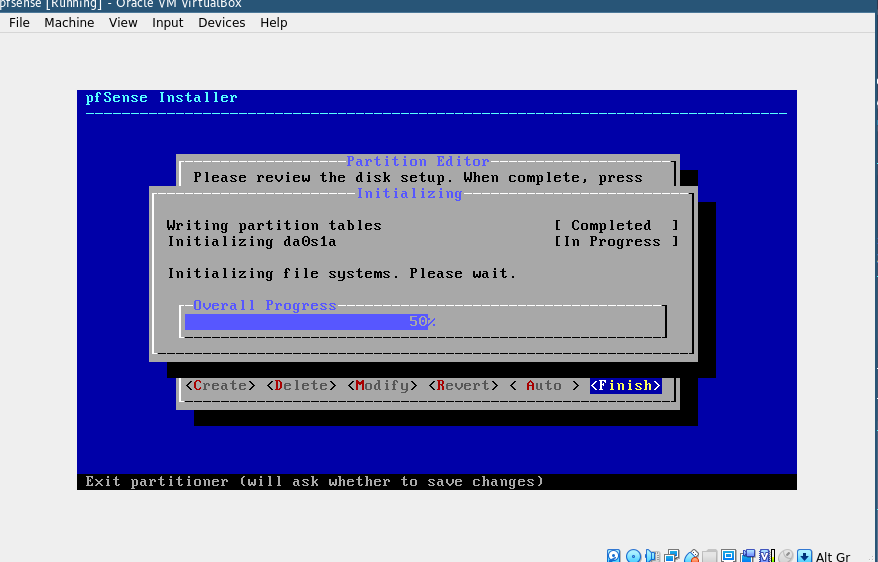Open the Machine menu
Viewport: 878px width, 562px height.
[x=69, y=22]
